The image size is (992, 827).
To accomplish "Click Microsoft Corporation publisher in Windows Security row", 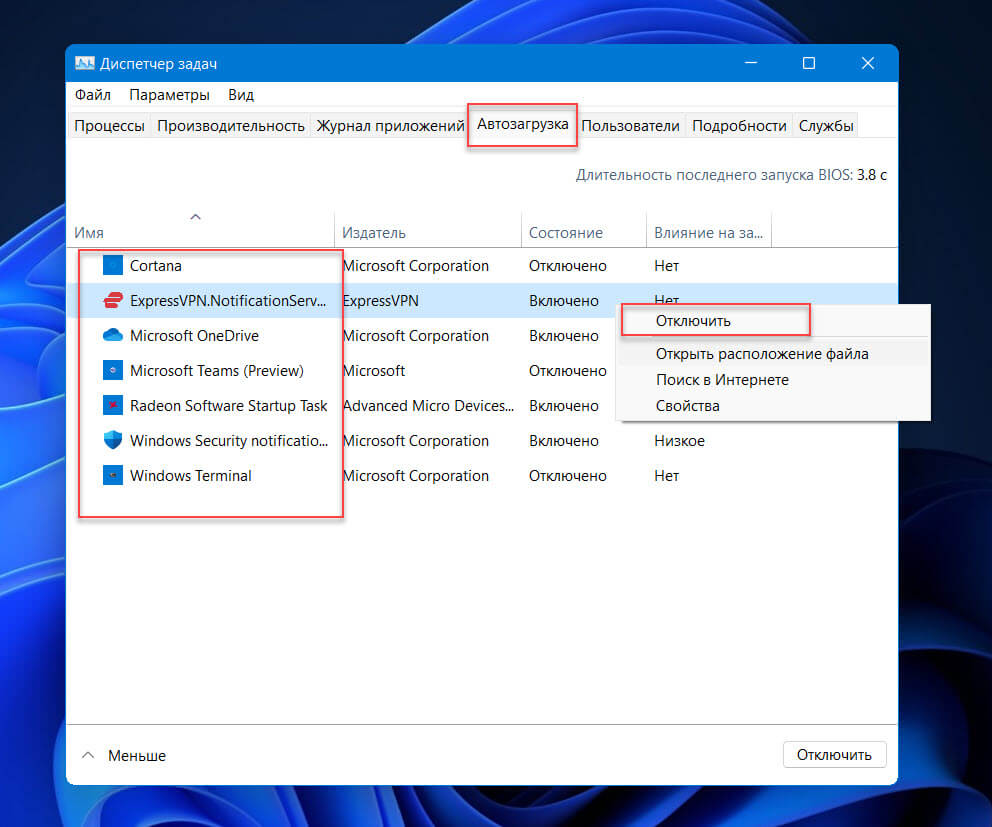I will click(x=416, y=440).
